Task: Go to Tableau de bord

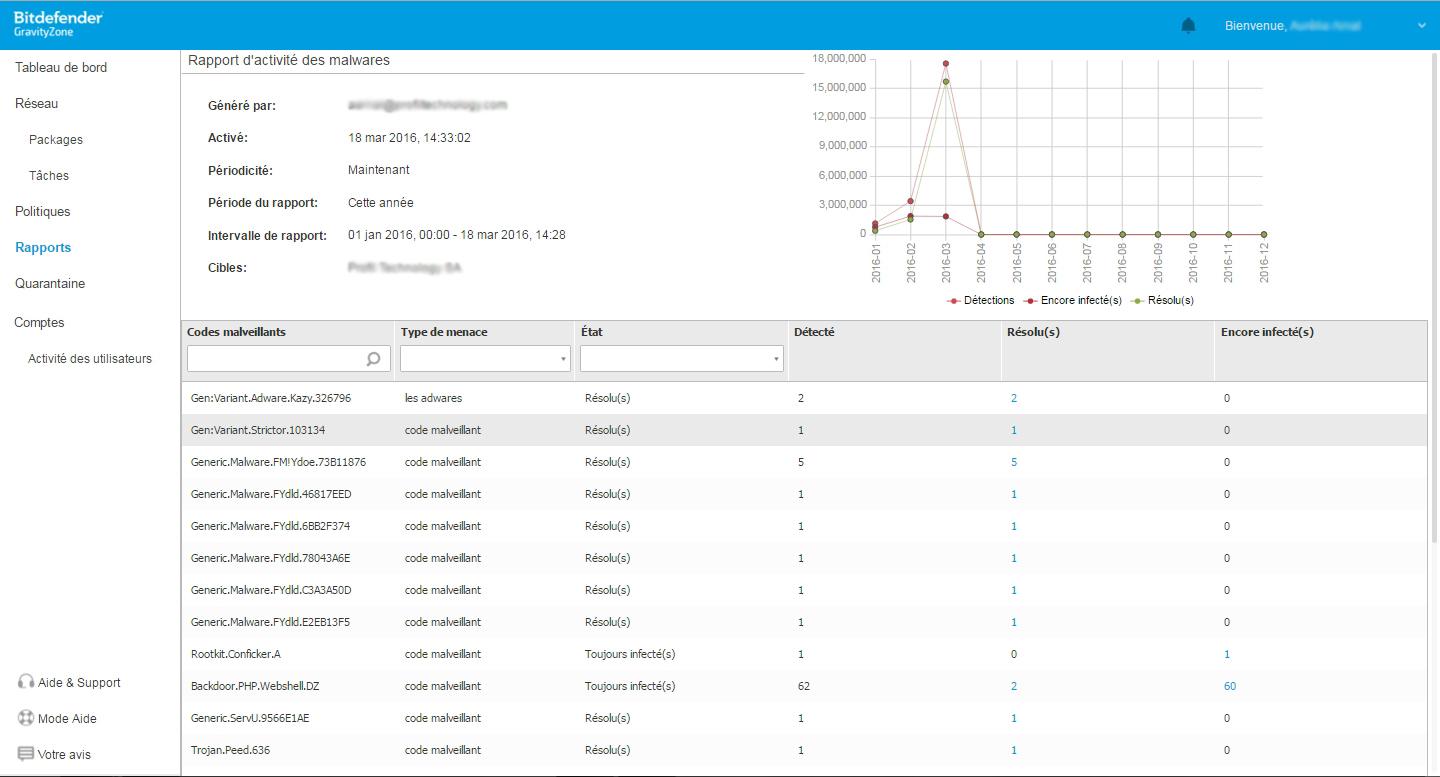Action: click(x=61, y=67)
